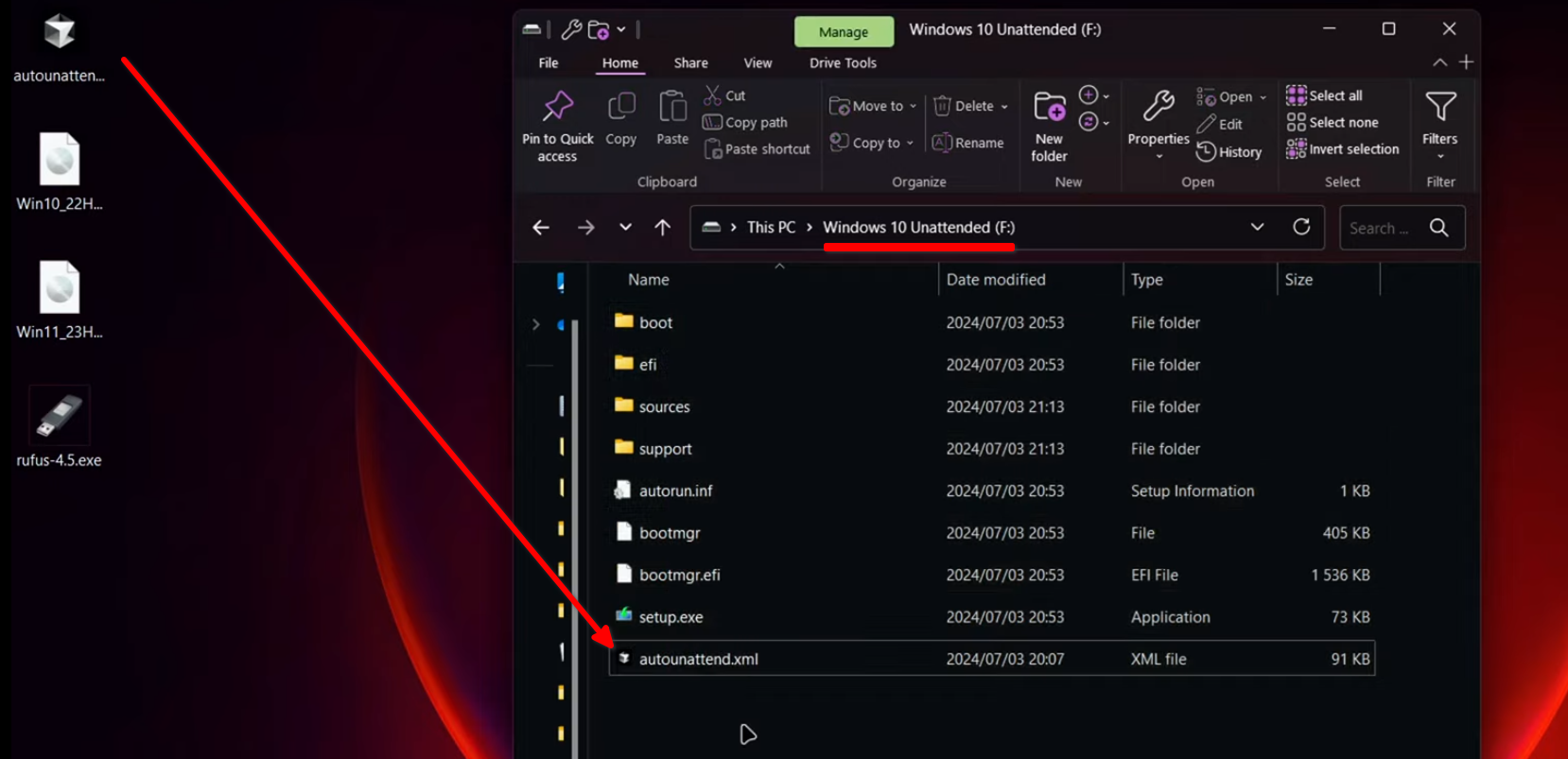1568x759 pixels.
Task: Select the bootmgr file
Action: click(x=992, y=532)
